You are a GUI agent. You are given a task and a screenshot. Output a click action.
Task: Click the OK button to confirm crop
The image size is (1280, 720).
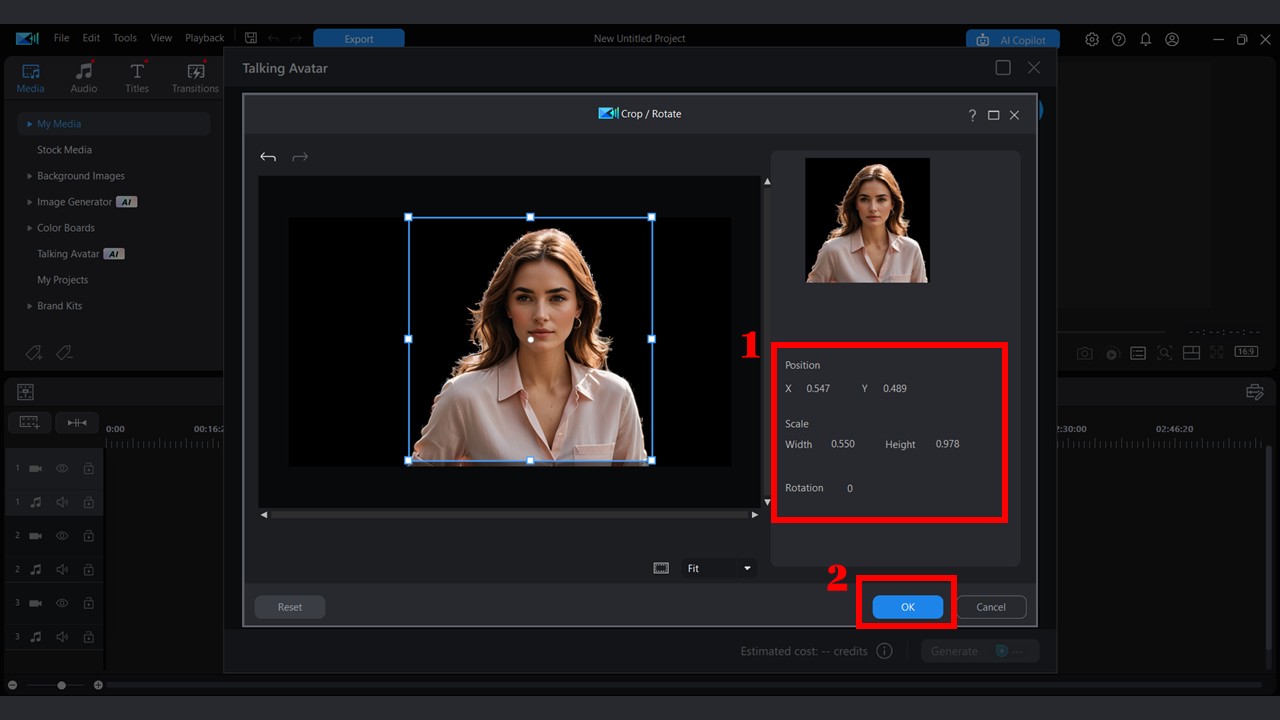[907, 606]
